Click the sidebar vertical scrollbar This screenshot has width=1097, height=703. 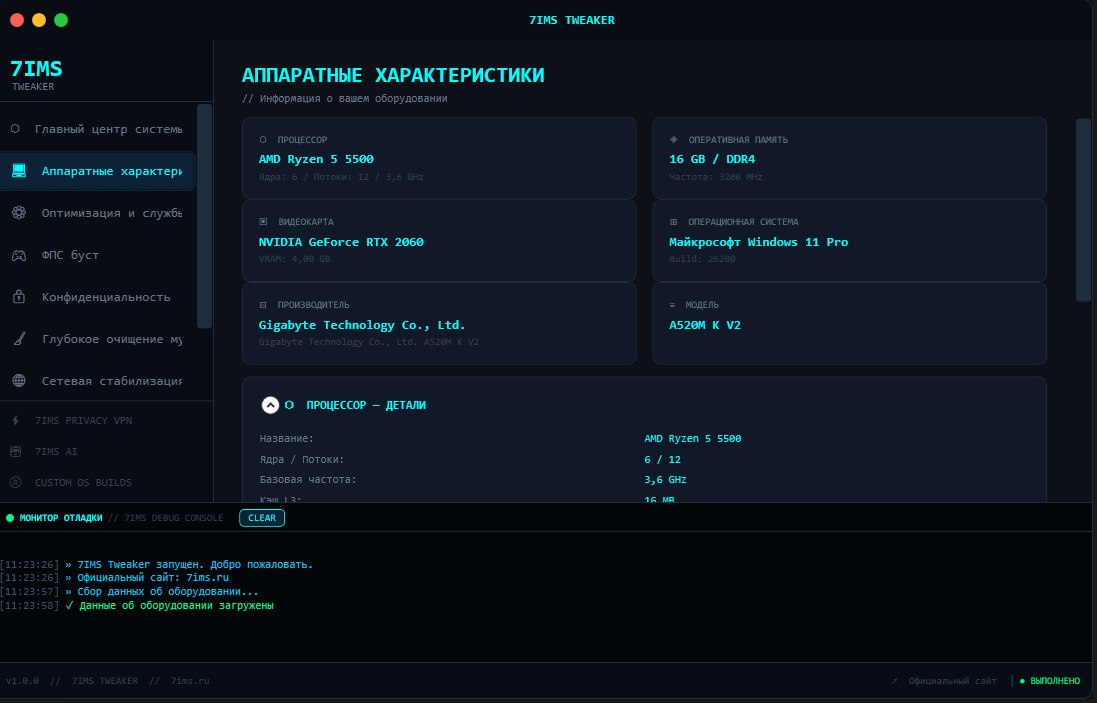pos(204,216)
